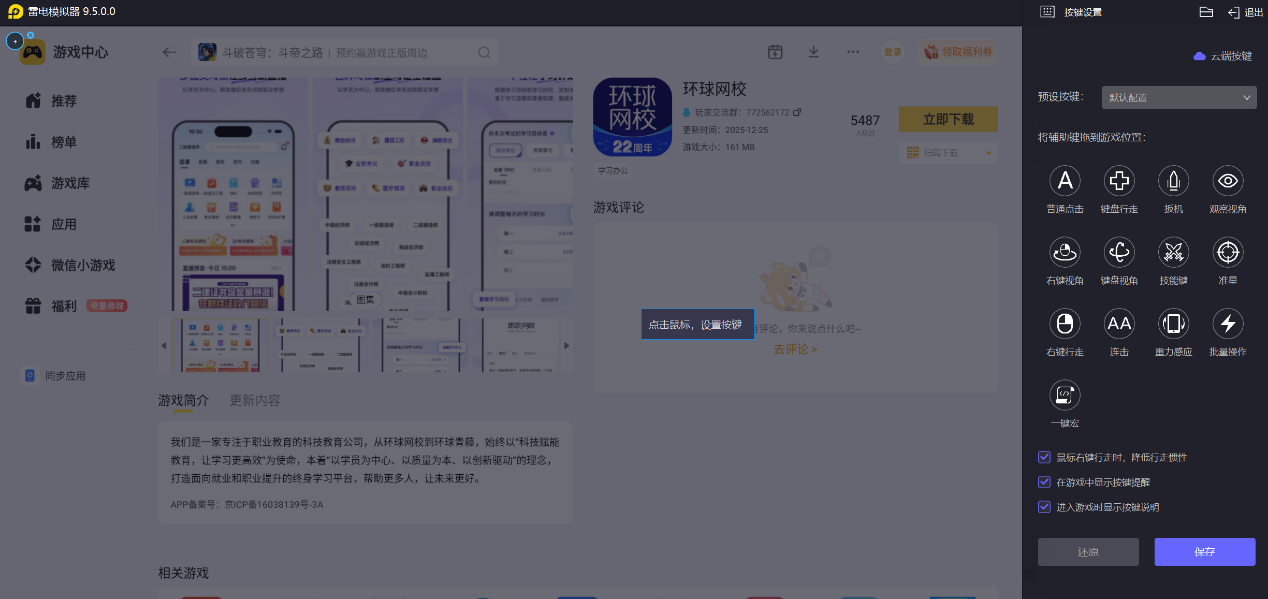Open the calendar reservation icon in the toolbar
The image size is (1268, 599).
coord(775,52)
